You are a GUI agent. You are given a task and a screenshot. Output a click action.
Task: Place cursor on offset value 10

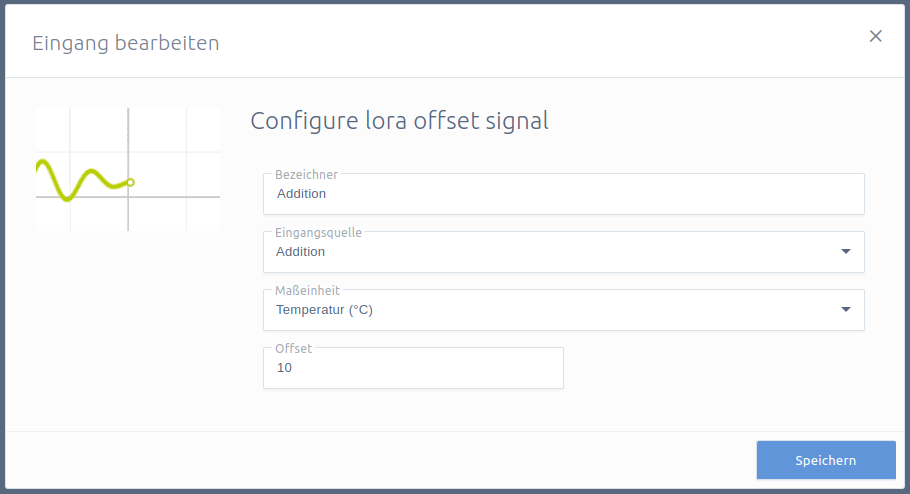(284, 368)
